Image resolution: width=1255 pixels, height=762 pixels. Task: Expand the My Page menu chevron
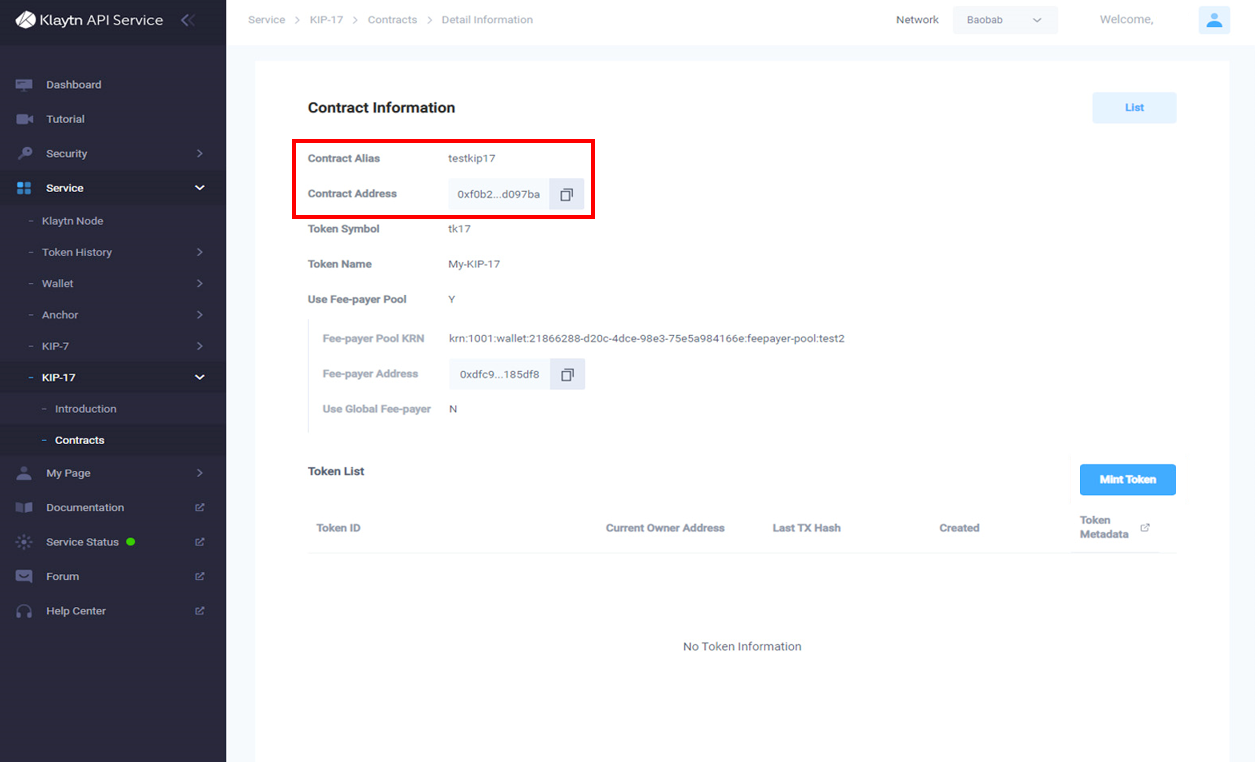200,473
